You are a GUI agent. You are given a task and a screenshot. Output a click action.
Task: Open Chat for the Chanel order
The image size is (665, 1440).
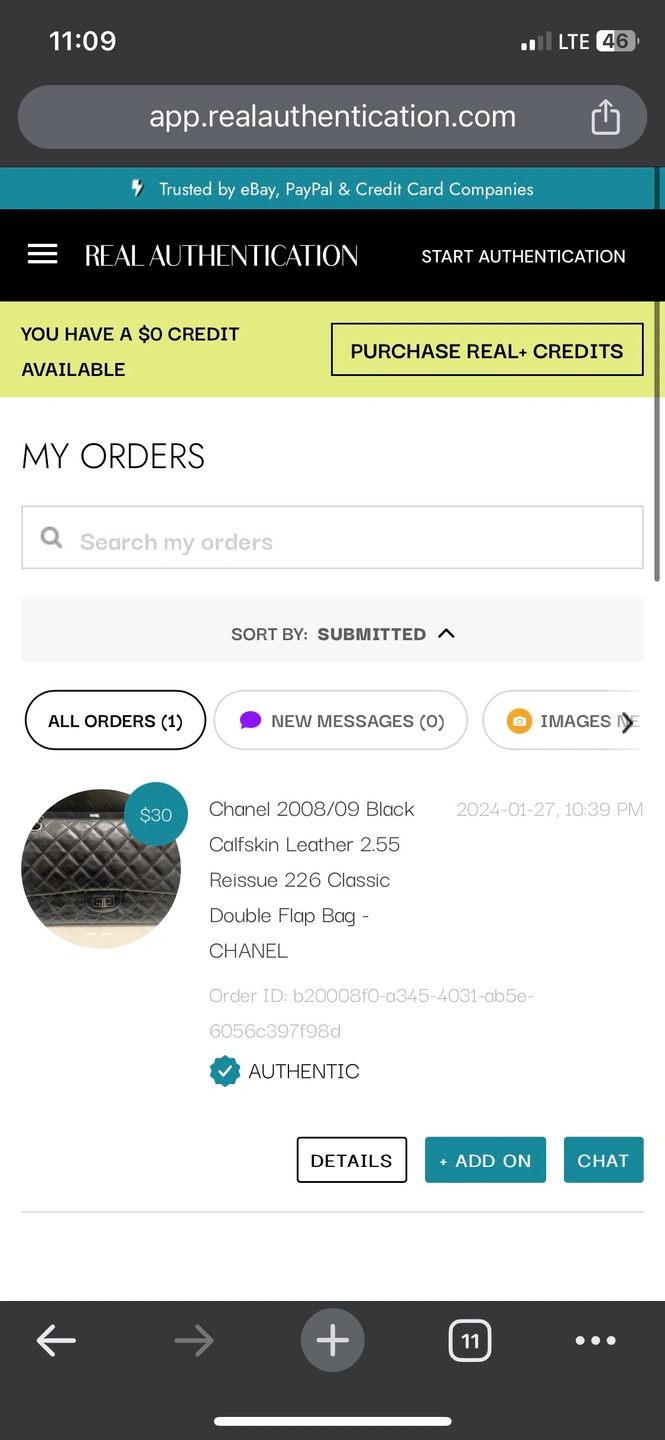(602, 1160)
